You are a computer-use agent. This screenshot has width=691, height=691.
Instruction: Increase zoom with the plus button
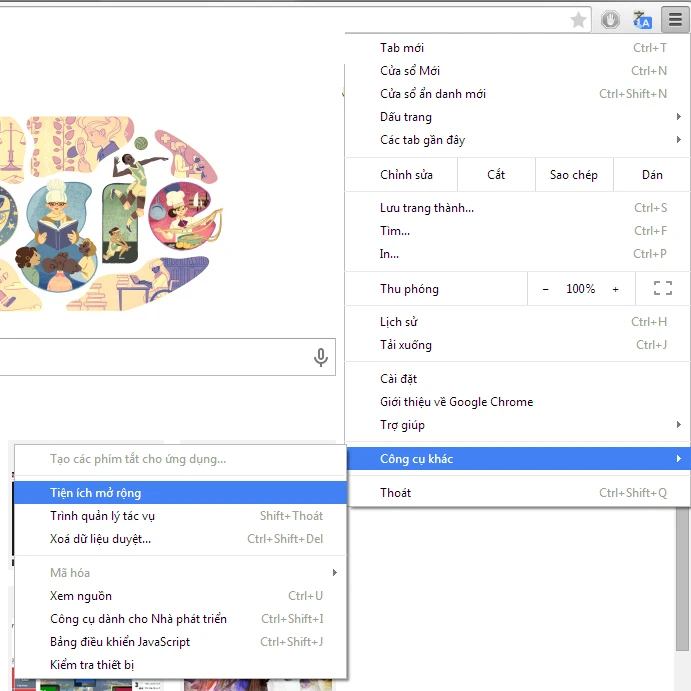(615, 289)
